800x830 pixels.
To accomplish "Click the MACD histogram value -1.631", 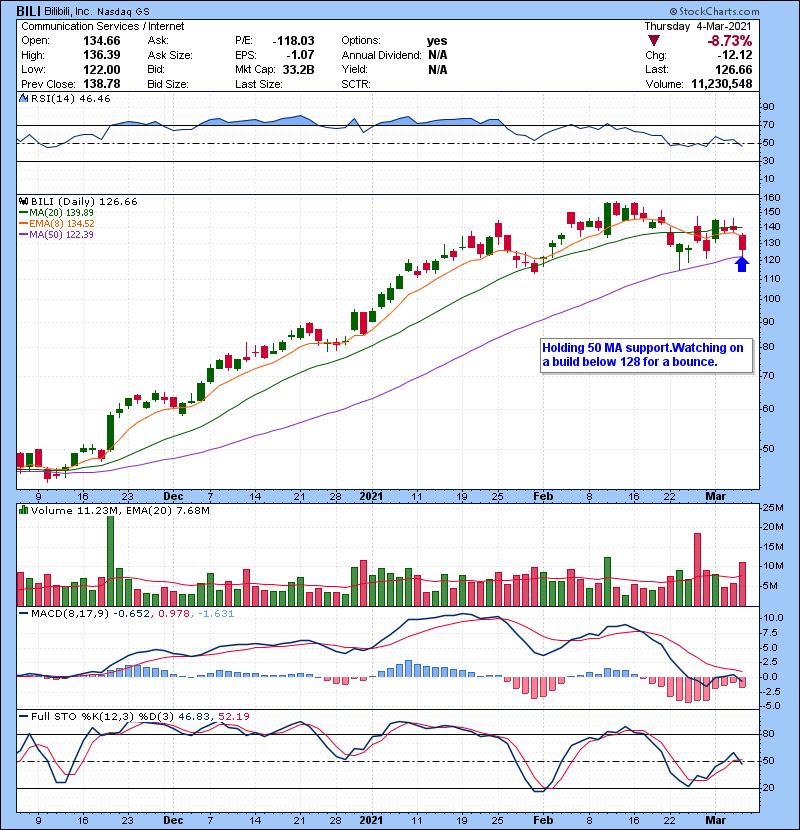I will point(216,614).
